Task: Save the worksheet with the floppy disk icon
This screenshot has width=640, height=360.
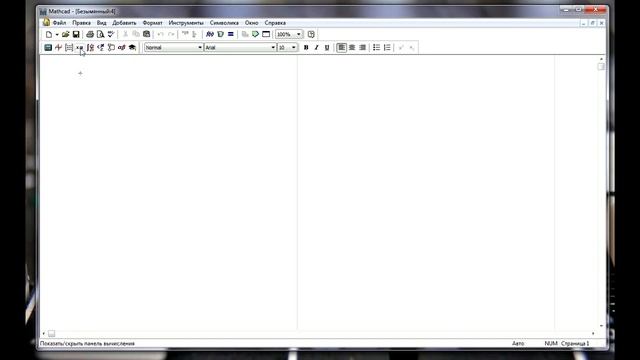Action: pyautogui.click(x=76, y=34)
